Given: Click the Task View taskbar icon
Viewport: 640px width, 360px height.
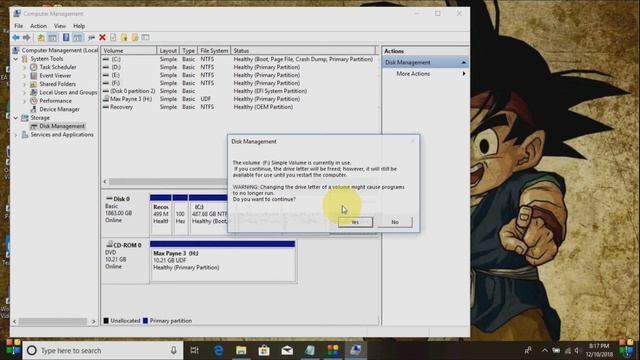Looking at the screenshot, I should [195, 350].
